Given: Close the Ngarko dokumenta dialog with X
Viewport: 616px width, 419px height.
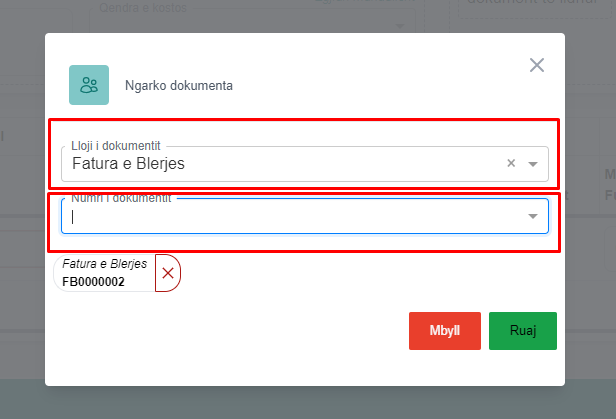Looking at the screenshot, I should (x=537, y=65).
